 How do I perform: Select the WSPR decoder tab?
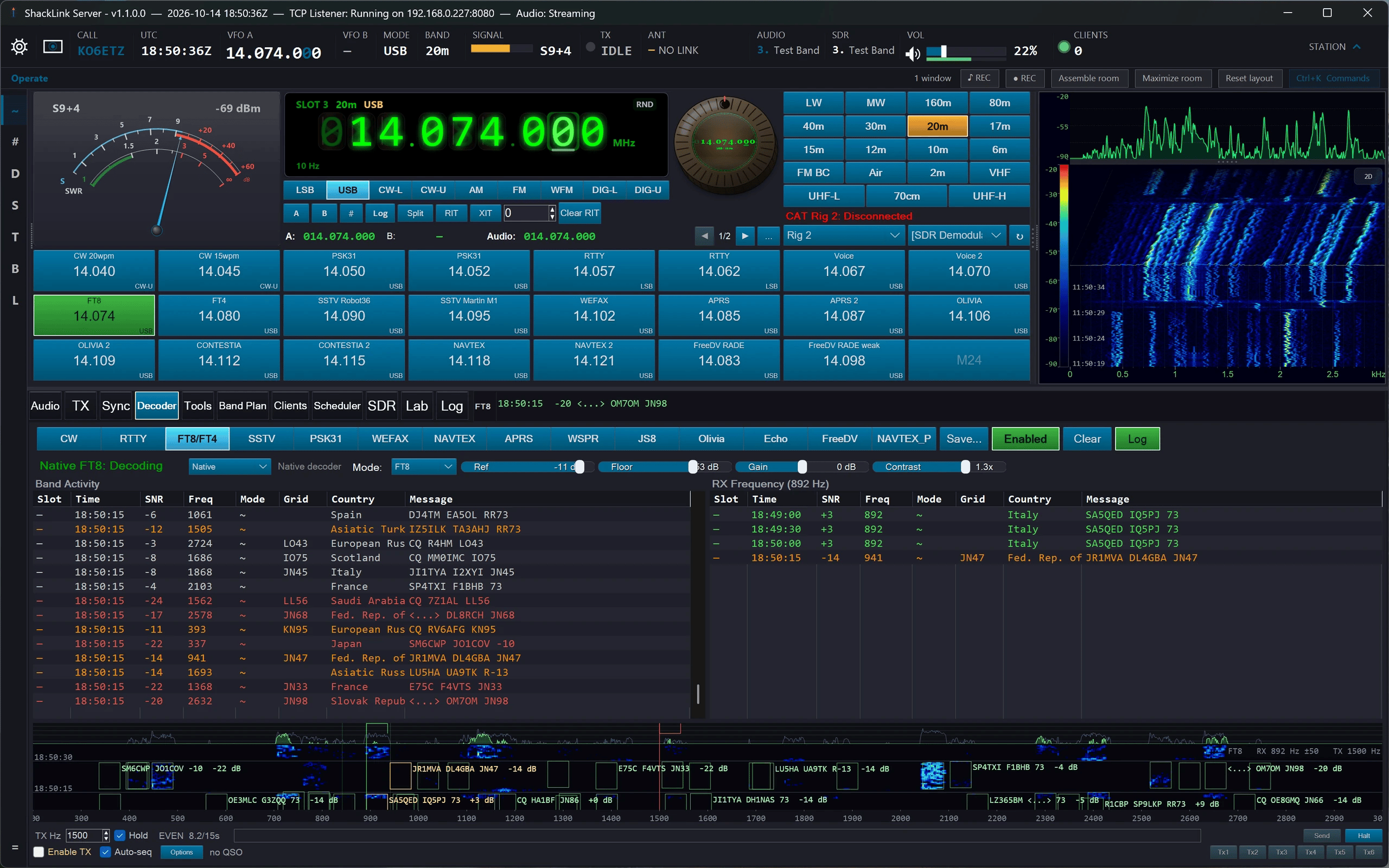tap(583, 439)
